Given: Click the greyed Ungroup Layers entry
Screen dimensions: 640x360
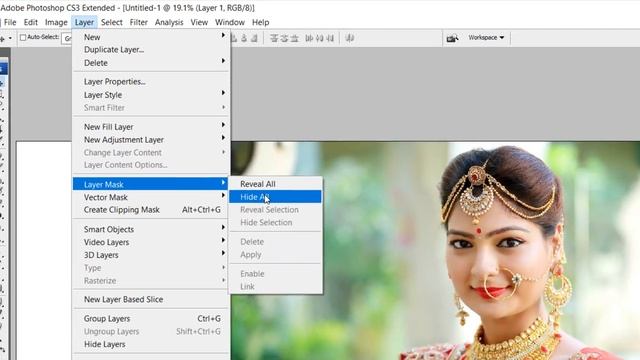Looking at the screenshot, I should [151, 331].
